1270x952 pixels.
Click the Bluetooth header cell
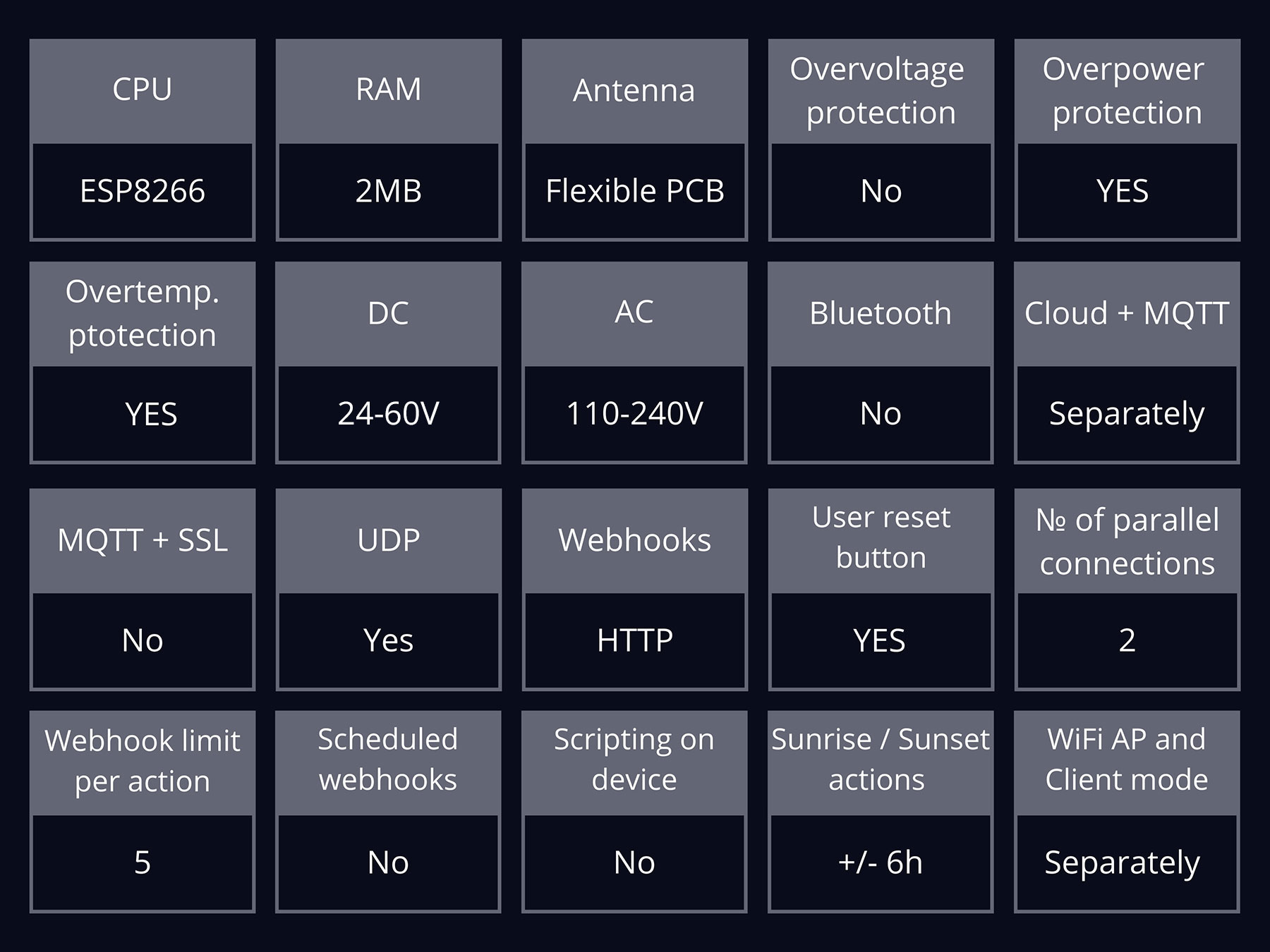[x=881, y=313]
